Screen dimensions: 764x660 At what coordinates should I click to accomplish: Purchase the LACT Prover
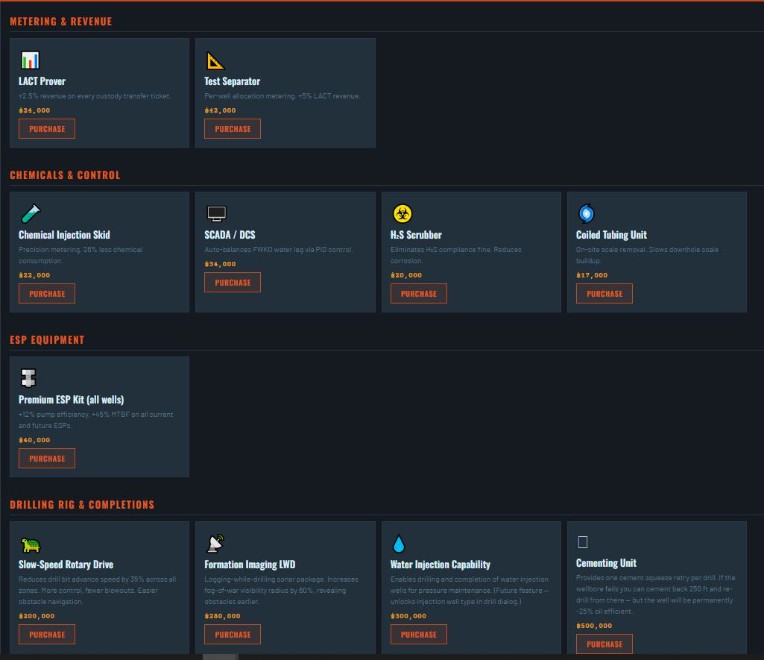[47, 129]
